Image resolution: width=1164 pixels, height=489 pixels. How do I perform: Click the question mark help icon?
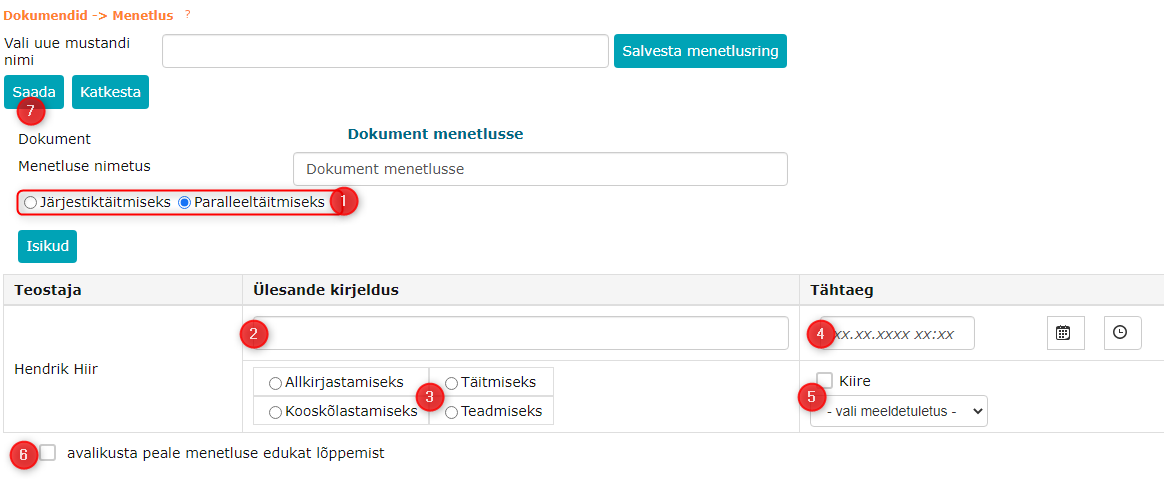pyautogui.click(x=187, y=14)
